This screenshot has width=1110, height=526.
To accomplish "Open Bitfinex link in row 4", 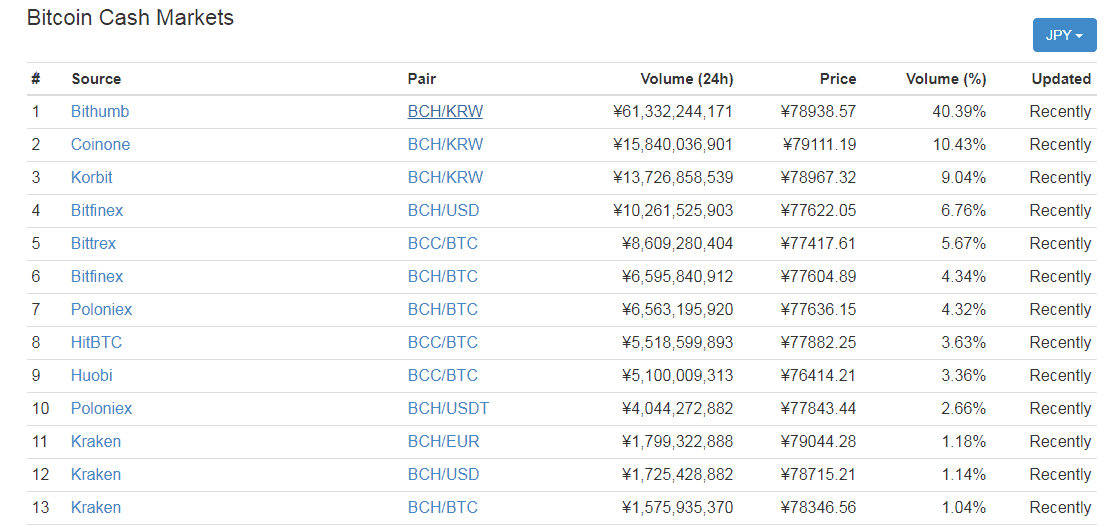I will click(x=97, y=210).
